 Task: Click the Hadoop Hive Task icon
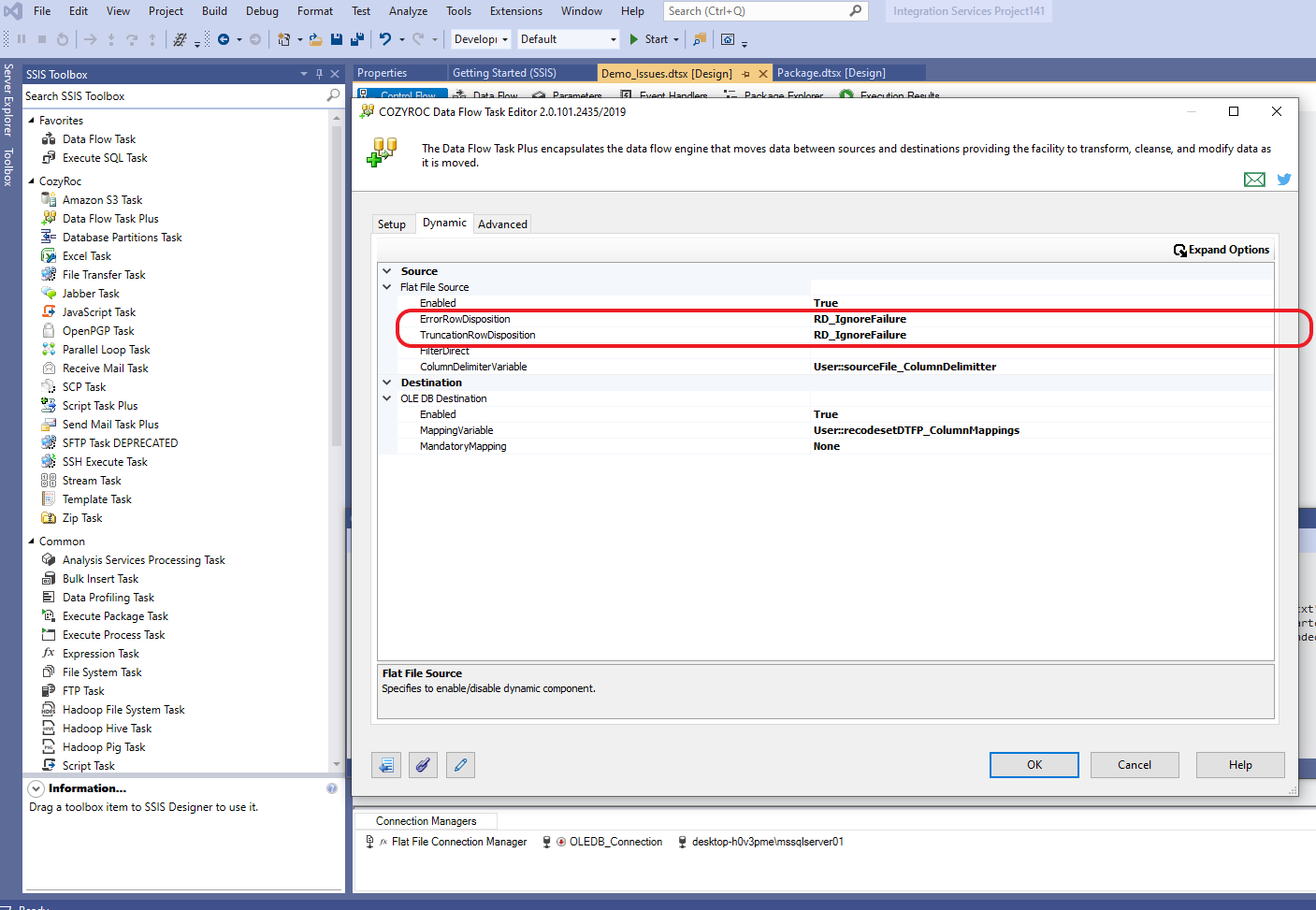coord(49,728)
